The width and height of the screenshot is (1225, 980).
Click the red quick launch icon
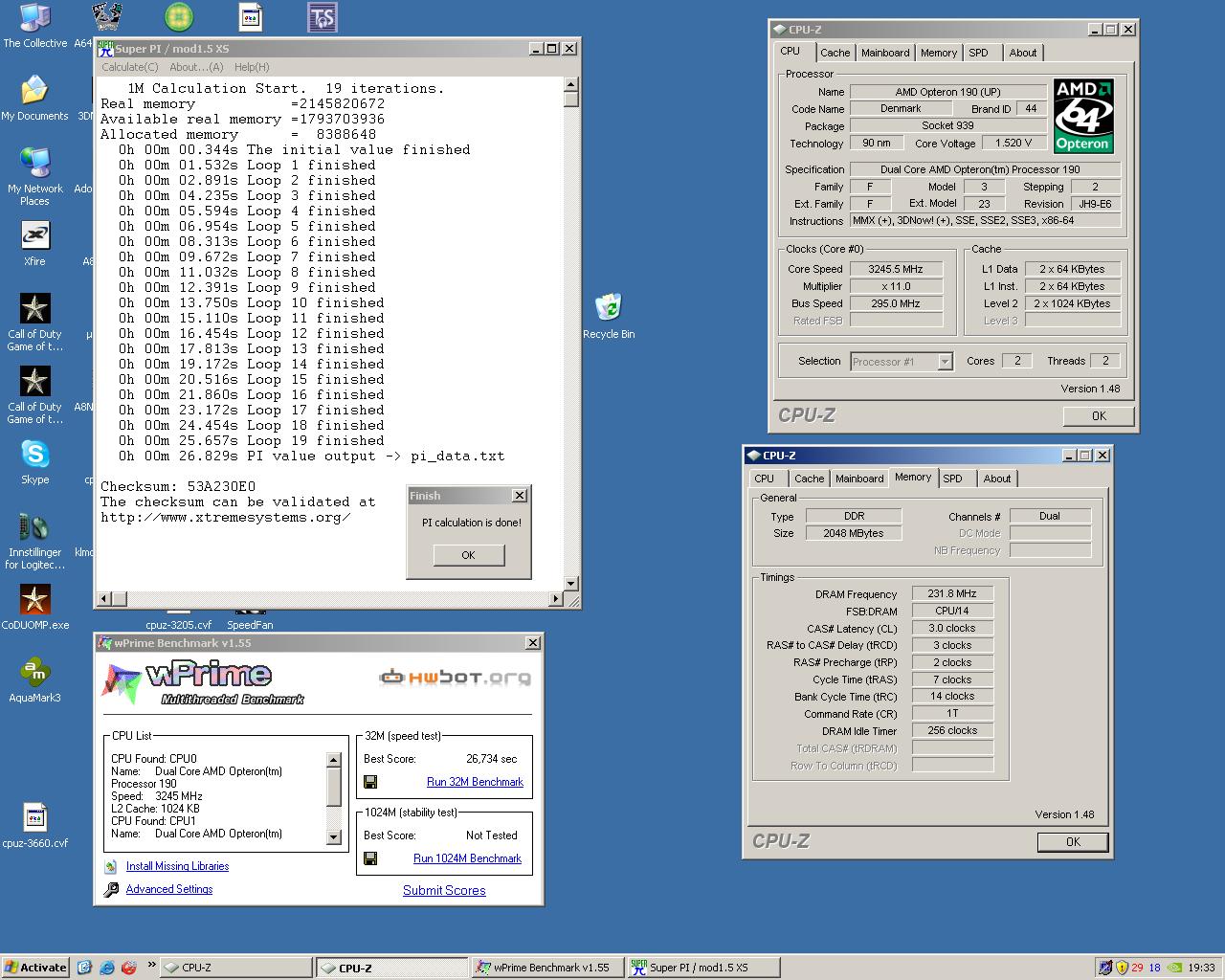[x=129, y=968]
